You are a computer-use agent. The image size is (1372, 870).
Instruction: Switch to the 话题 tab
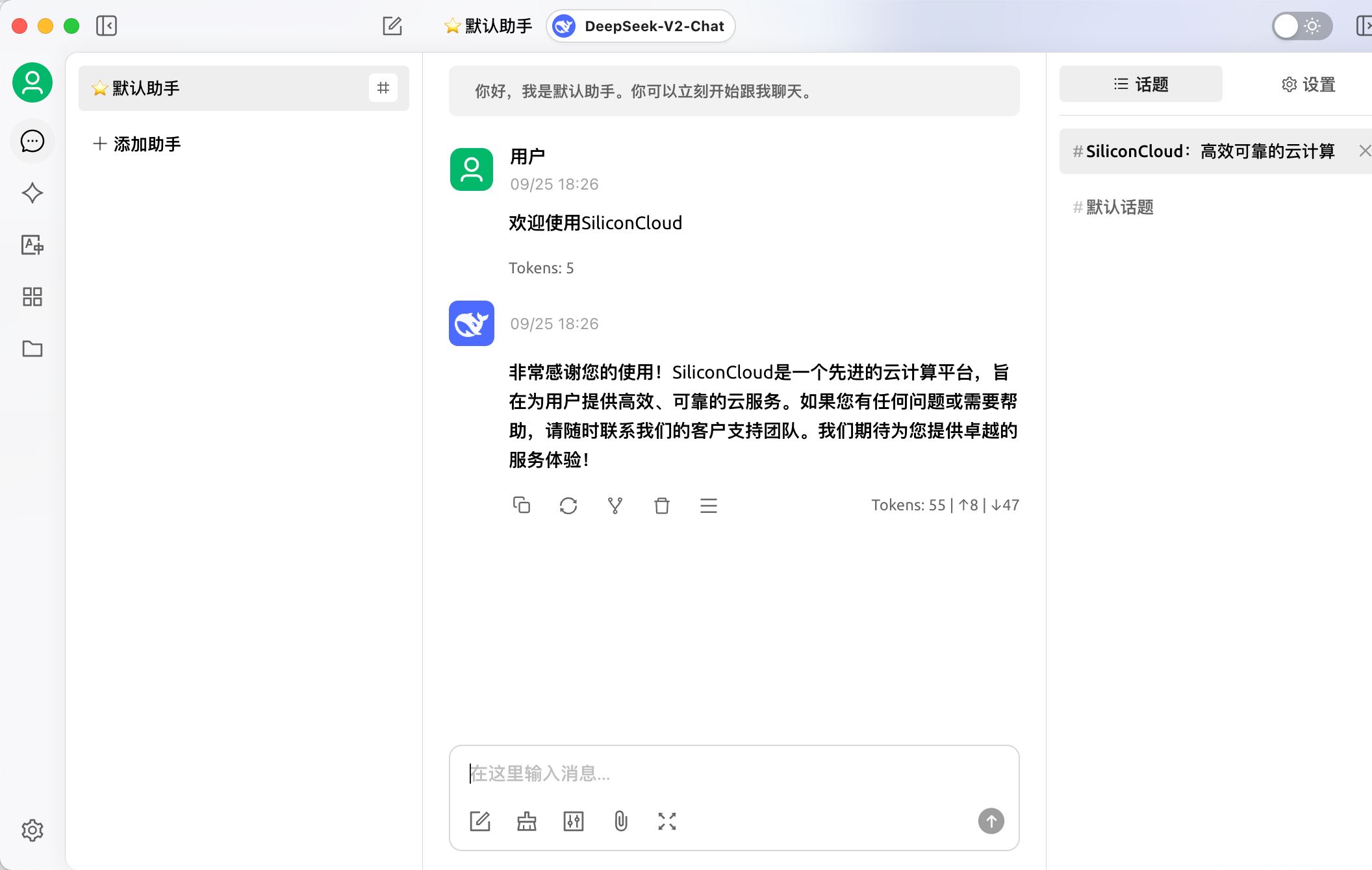(1140, 84)
